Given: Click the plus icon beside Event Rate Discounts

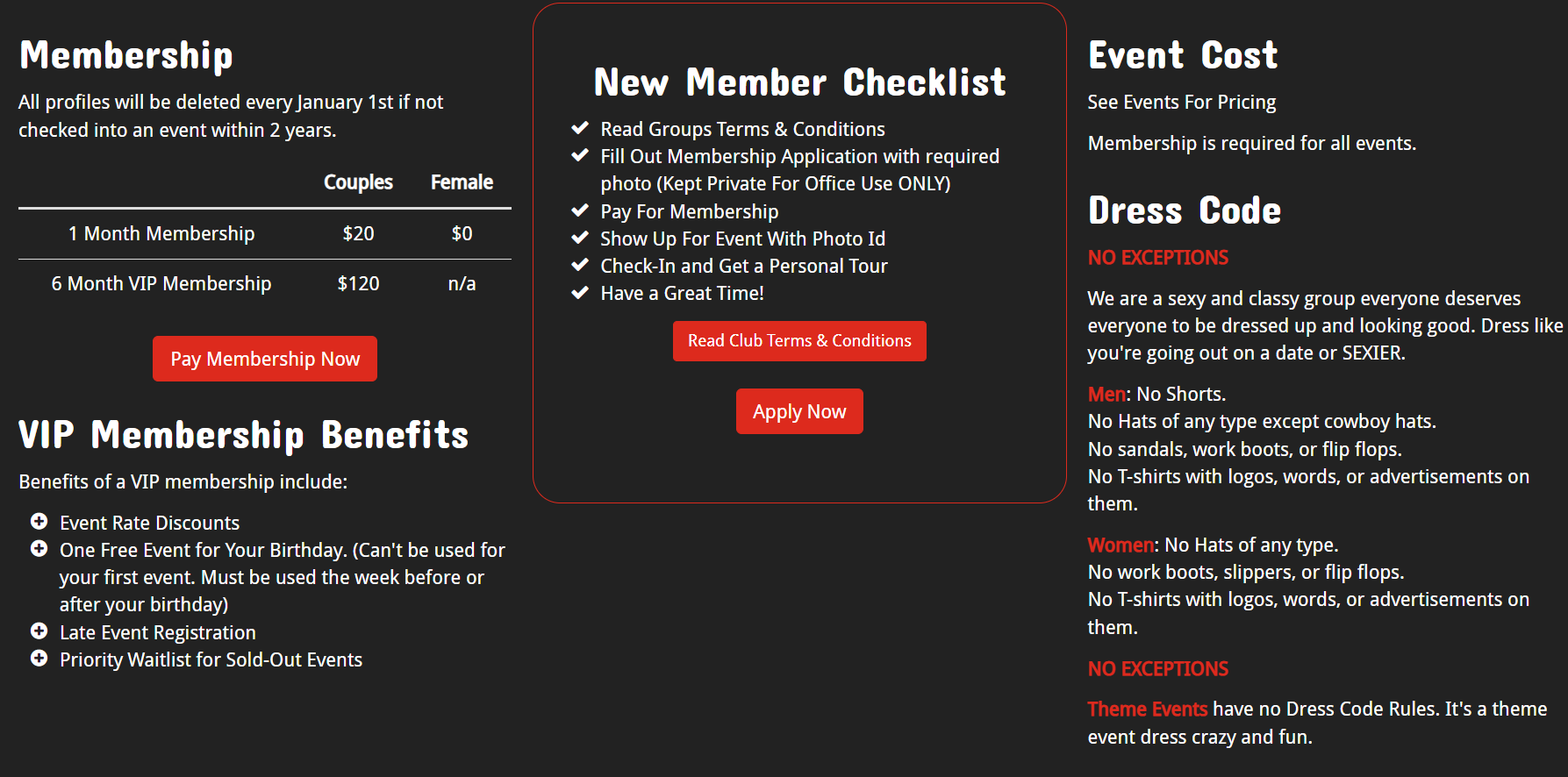Looking at the screenshot, I should click(39, 521).
